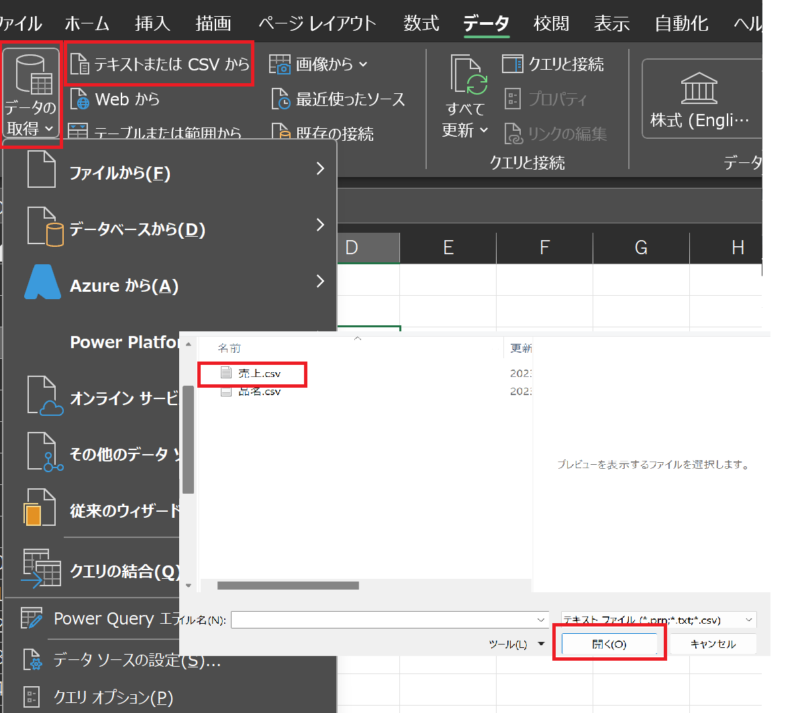This screenshot has width=800, height=713.
Task: Click 最近使ったソース icon
Action: point(281,99)
